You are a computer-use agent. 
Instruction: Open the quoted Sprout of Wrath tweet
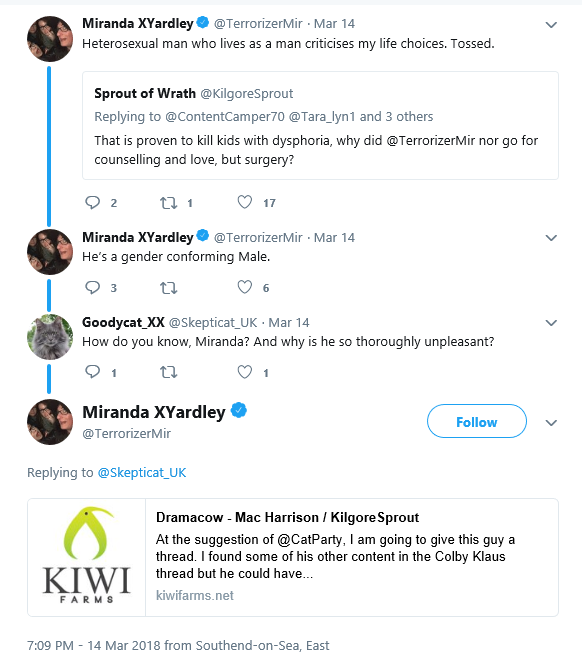[320, 125]
